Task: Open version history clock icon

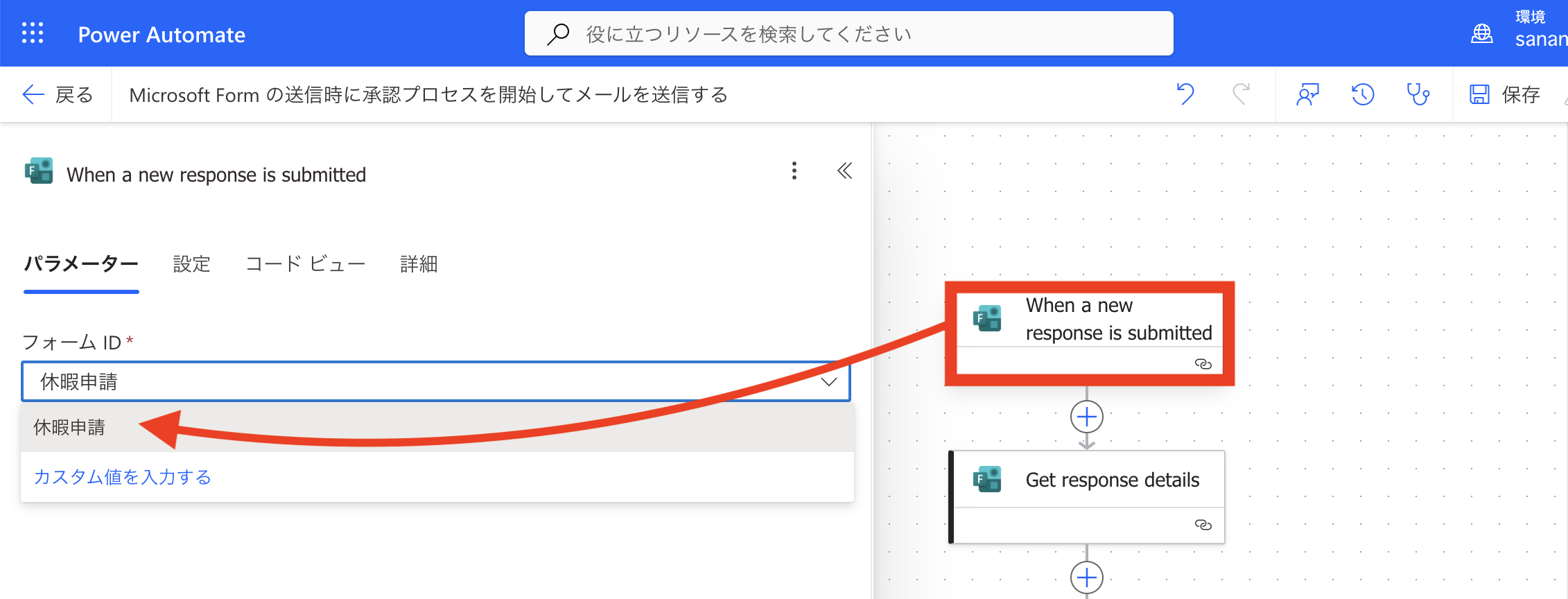Action: (x=1363, y=94)
